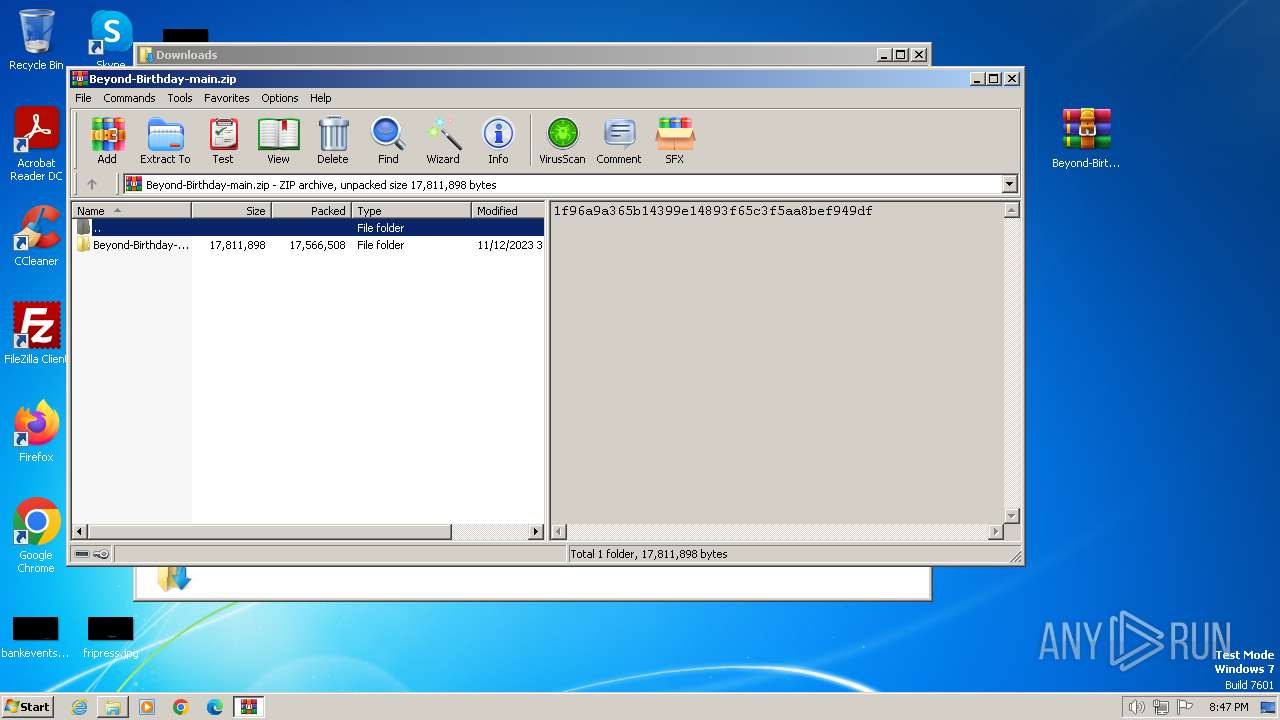The height and width of the screenshot is (720, 1280).
Task: Click comment pane scroll down arrow
Action: (1011, 516)
